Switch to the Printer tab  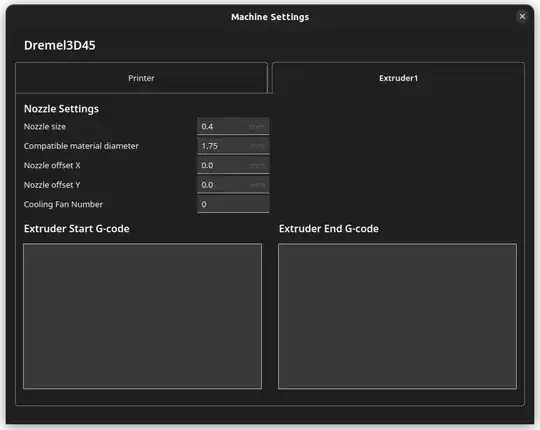141,78
